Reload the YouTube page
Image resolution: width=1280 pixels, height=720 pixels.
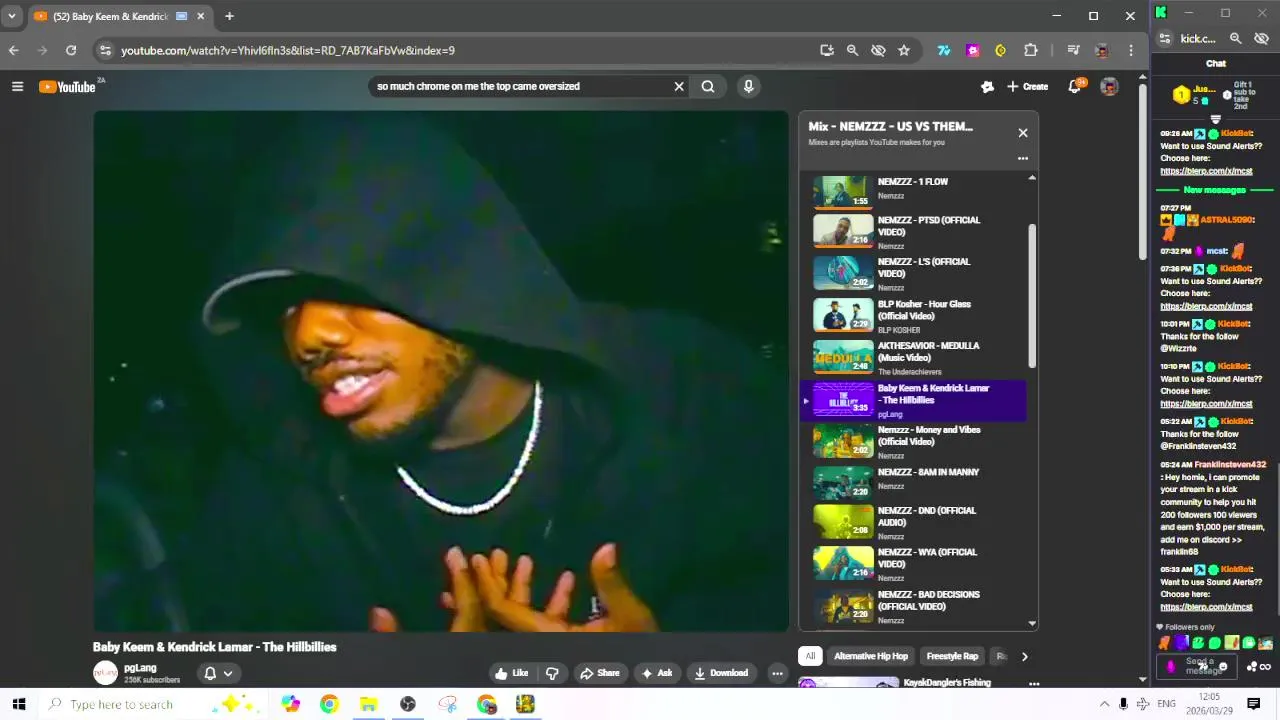pos(71,50)
